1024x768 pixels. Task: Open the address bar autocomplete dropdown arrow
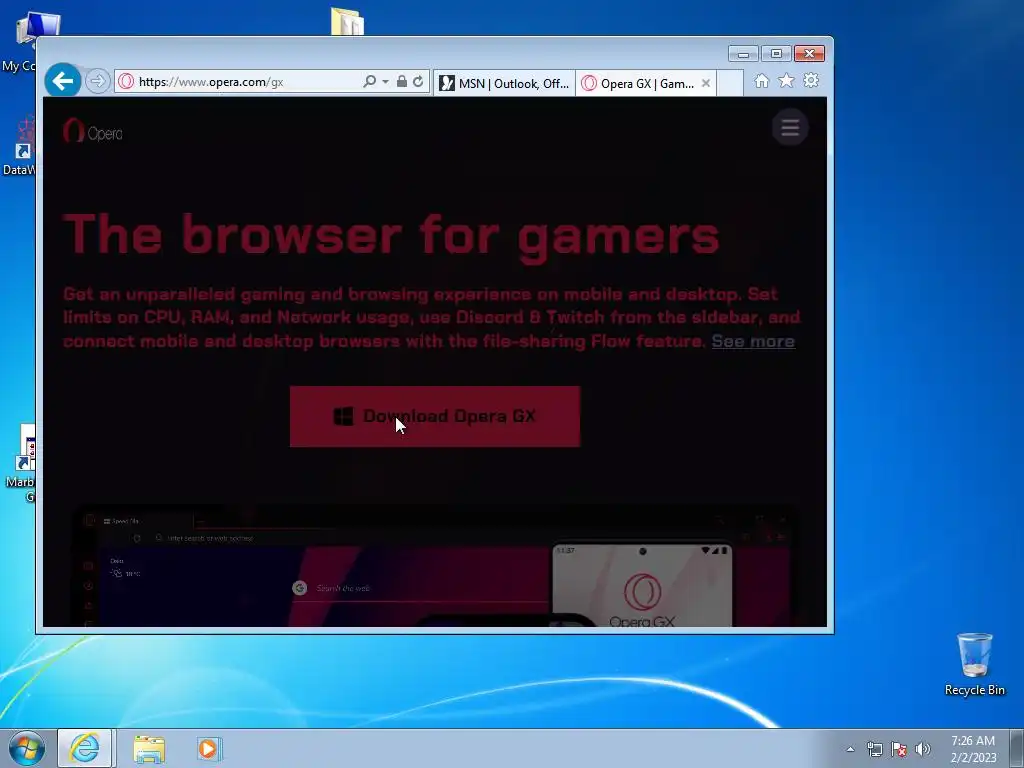click(385, 82)
